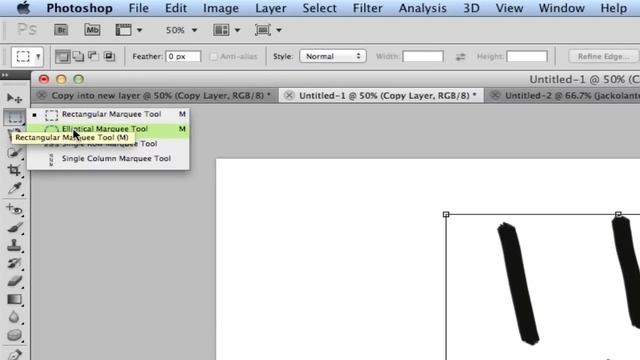Image resolution: width=640 pixels, height=360 pixels.
Task: Select the Clone Stamp tool
Action: point(14,245)
